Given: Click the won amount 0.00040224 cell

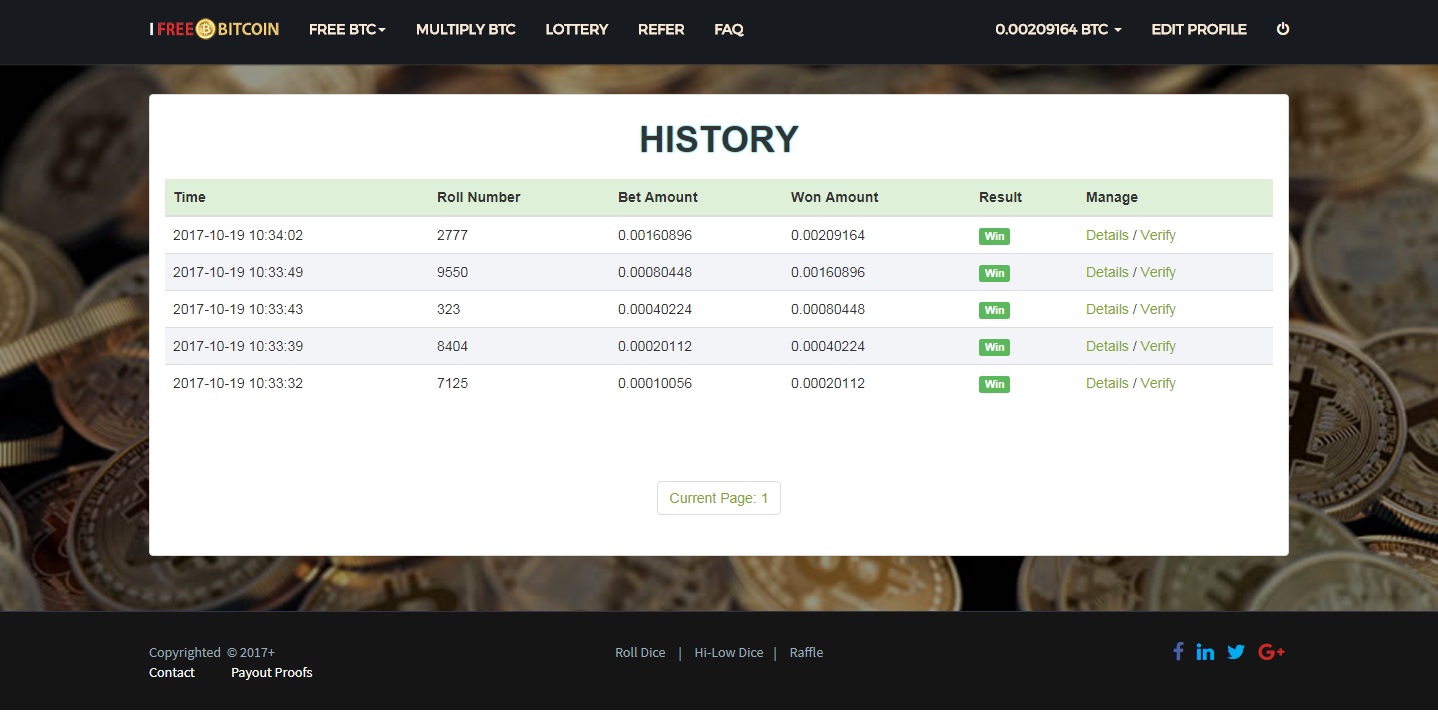Looking at the screenshot, I should click(x=828, y=346).
